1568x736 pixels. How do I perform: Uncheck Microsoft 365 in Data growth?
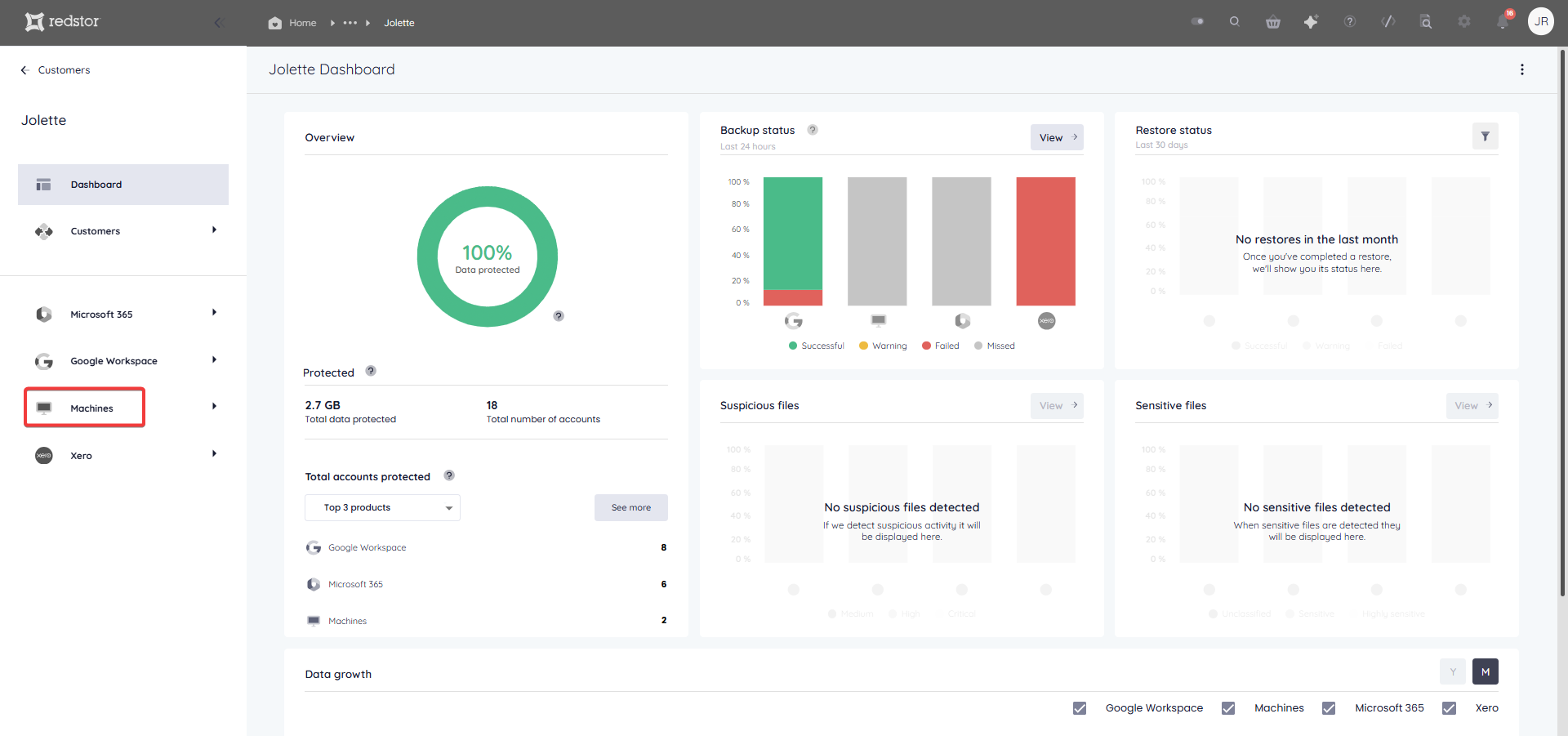click(x=1329, y=708)
